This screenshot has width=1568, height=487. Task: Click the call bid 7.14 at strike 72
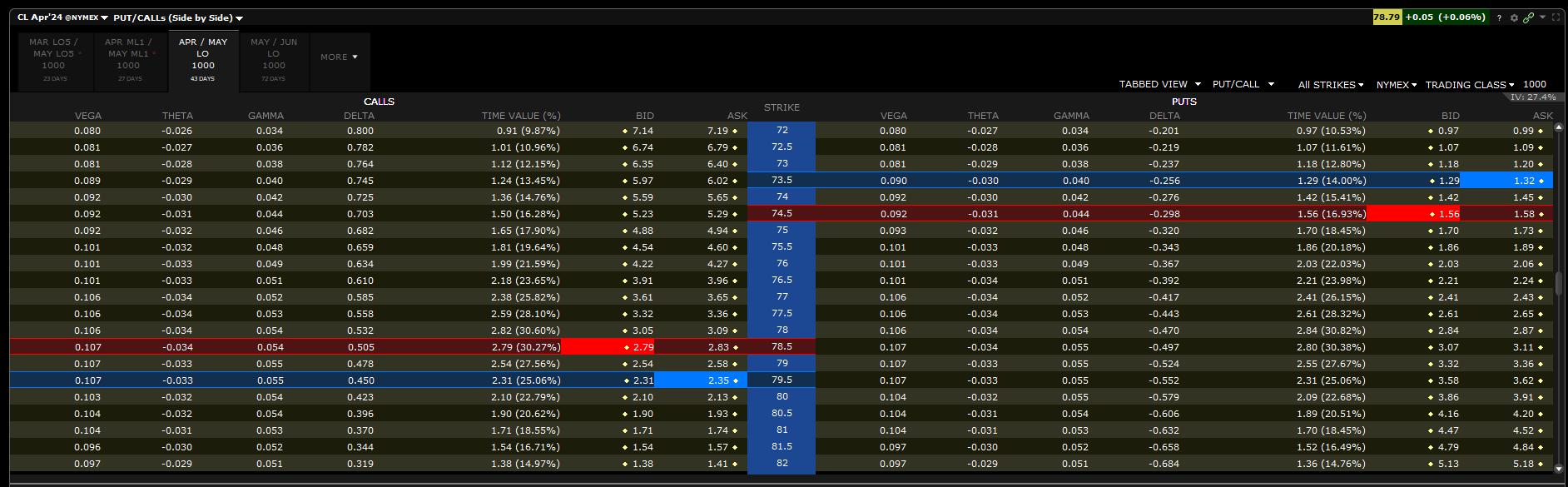(x=643, y=131)
